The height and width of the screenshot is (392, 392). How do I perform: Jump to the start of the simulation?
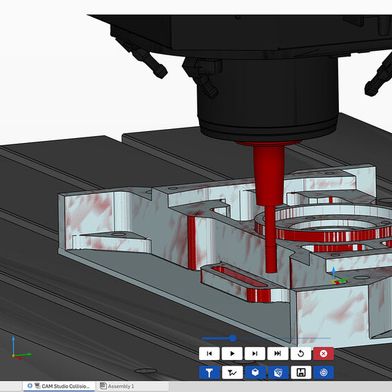[x=209, y=353]
